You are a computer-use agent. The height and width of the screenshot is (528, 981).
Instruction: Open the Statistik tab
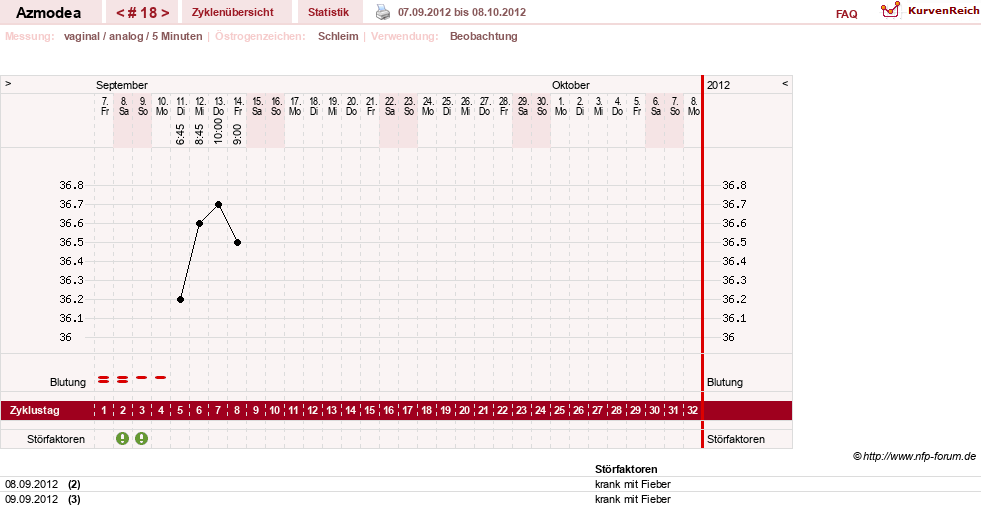coord(328,12)
